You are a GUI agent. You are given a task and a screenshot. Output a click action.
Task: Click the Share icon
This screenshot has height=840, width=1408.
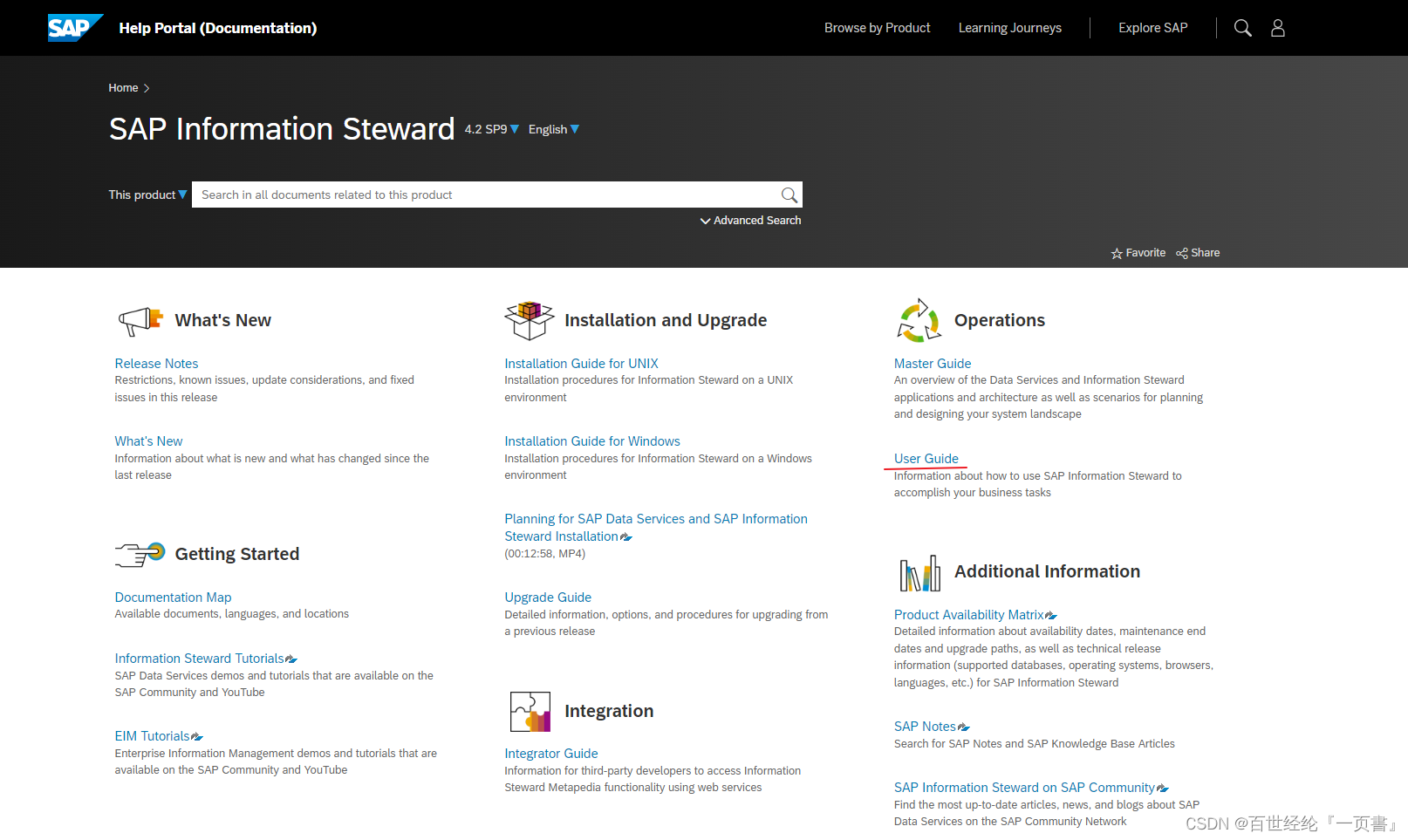[x=1182, y=253]
